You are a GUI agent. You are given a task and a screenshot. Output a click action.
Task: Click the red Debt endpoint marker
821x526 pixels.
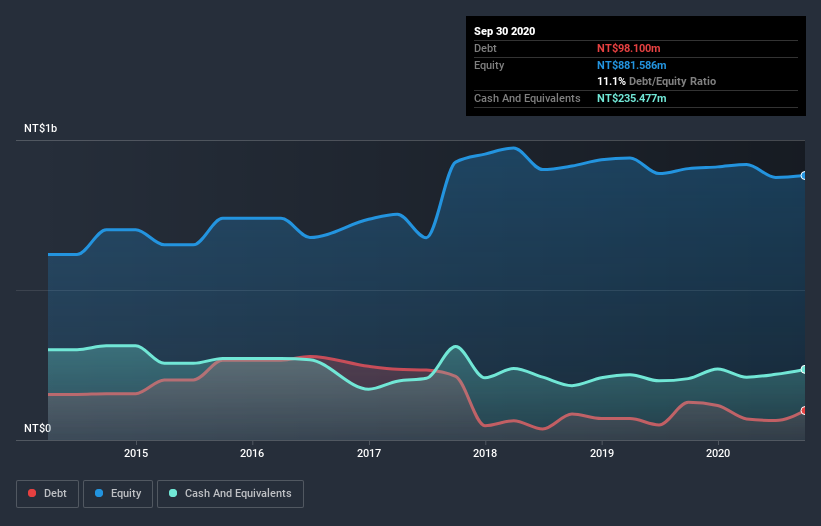pos(804,411)
